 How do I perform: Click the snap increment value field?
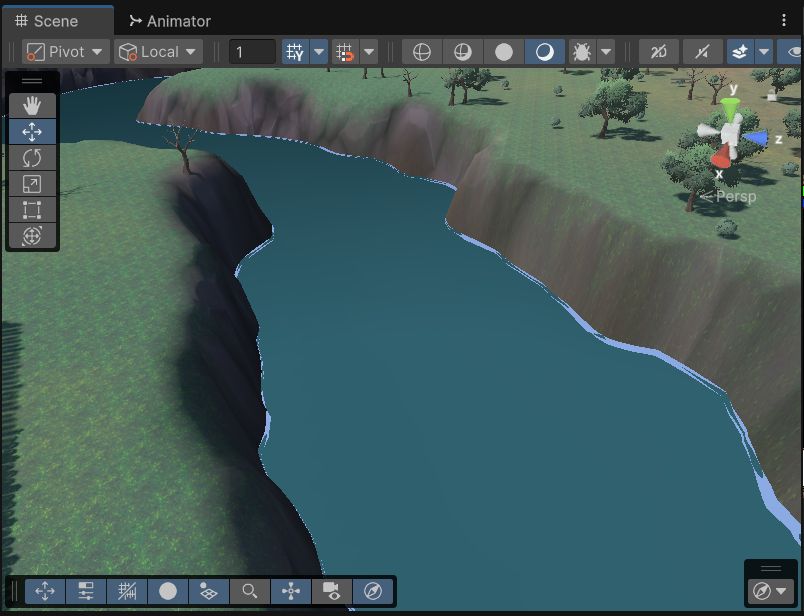pos(252,52)
